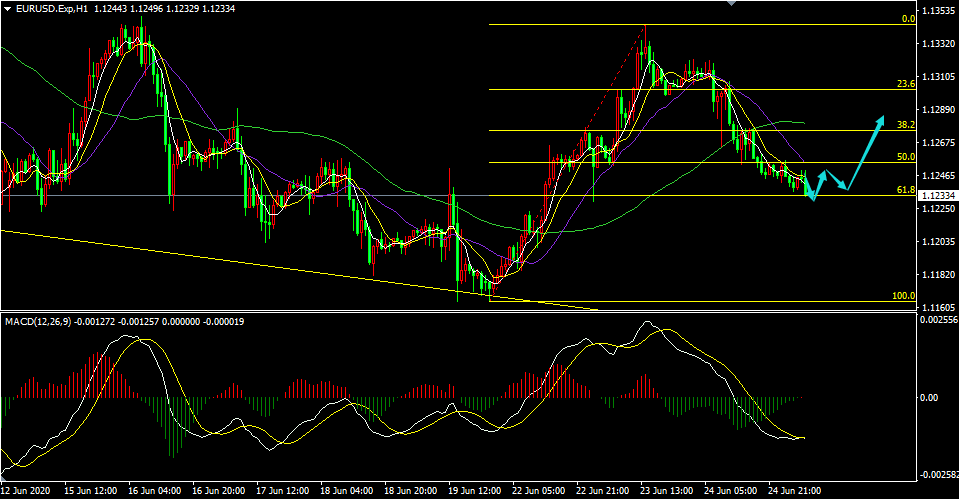959x499 pixels.
Task: Click the current price tag 1.12334 on axis
Action: [x=936, y=196]
